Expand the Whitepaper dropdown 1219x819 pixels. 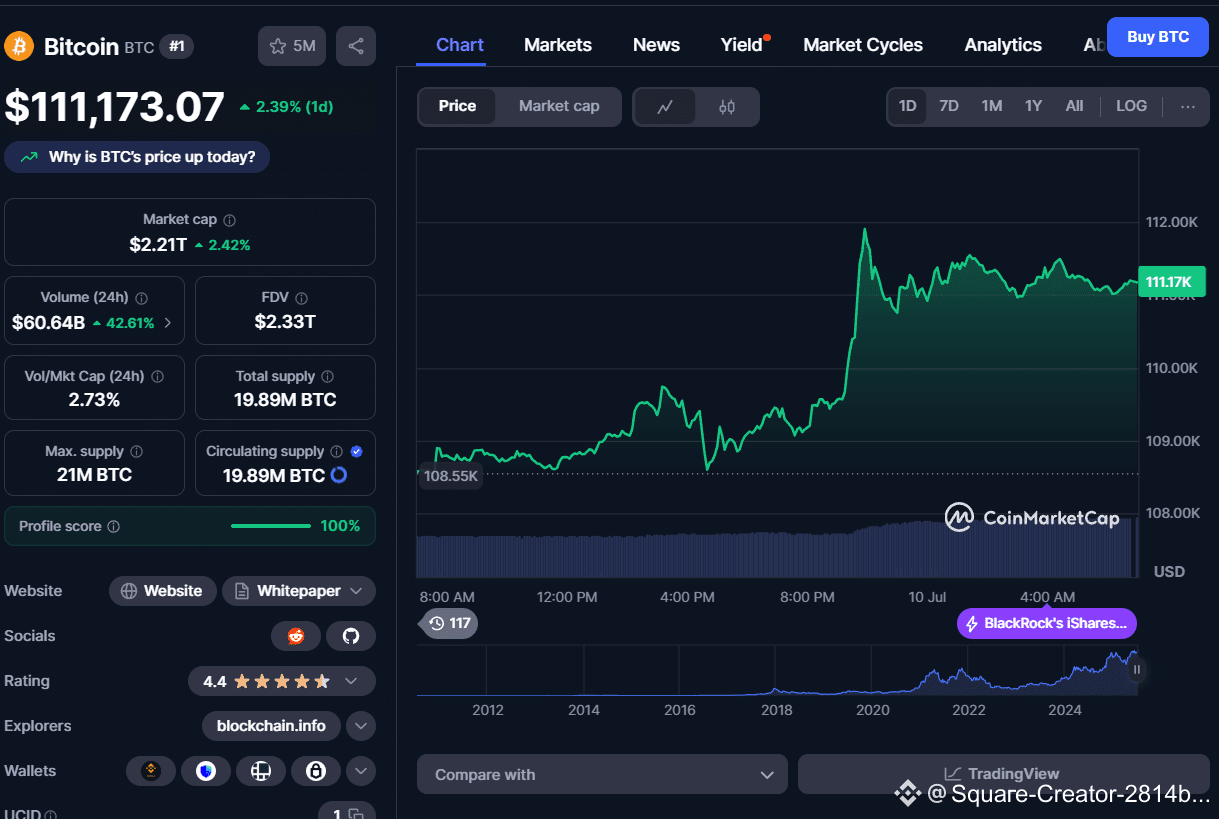[355, 591]
